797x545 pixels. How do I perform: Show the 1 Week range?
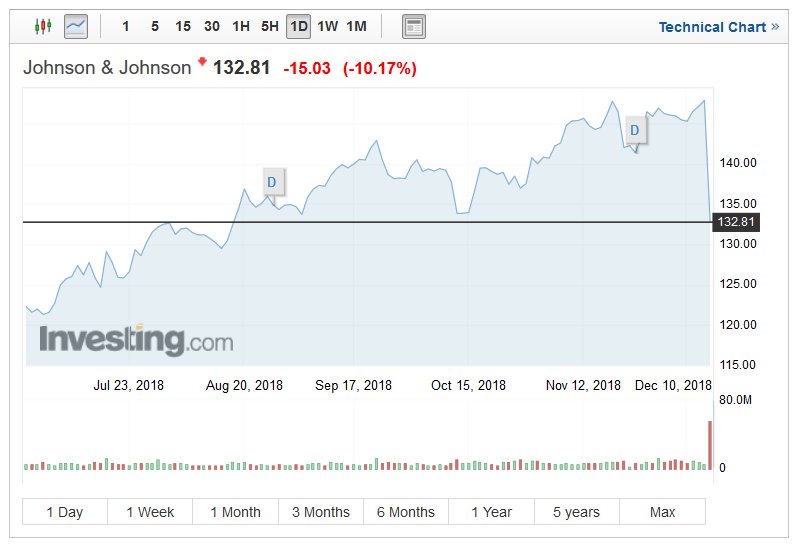150,512
